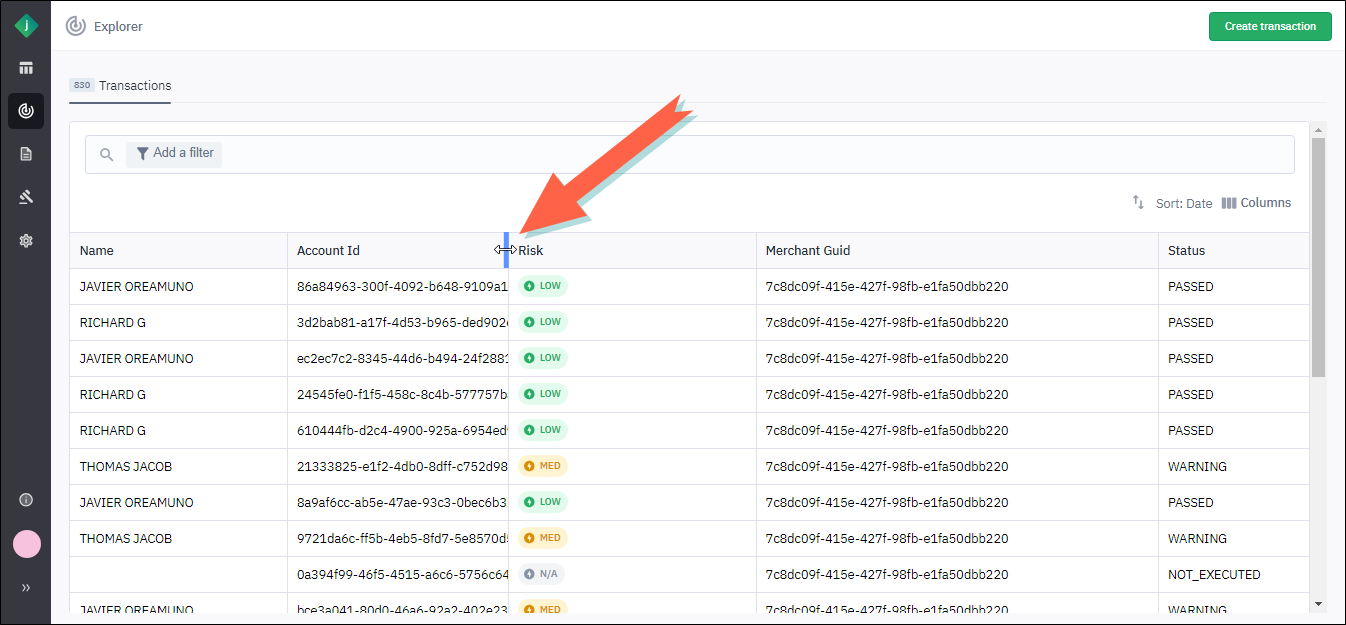Open the gavel rules sidebar icon

coord(26,197)
